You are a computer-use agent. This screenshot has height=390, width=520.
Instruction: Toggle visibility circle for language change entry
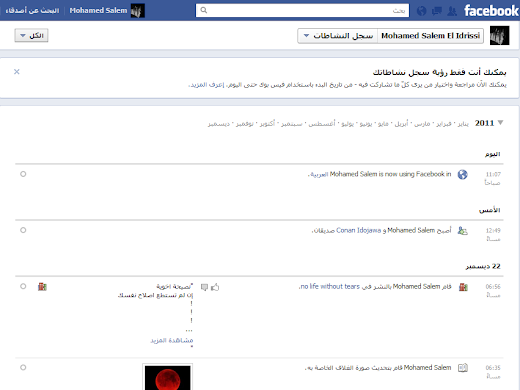click(23, 174)
